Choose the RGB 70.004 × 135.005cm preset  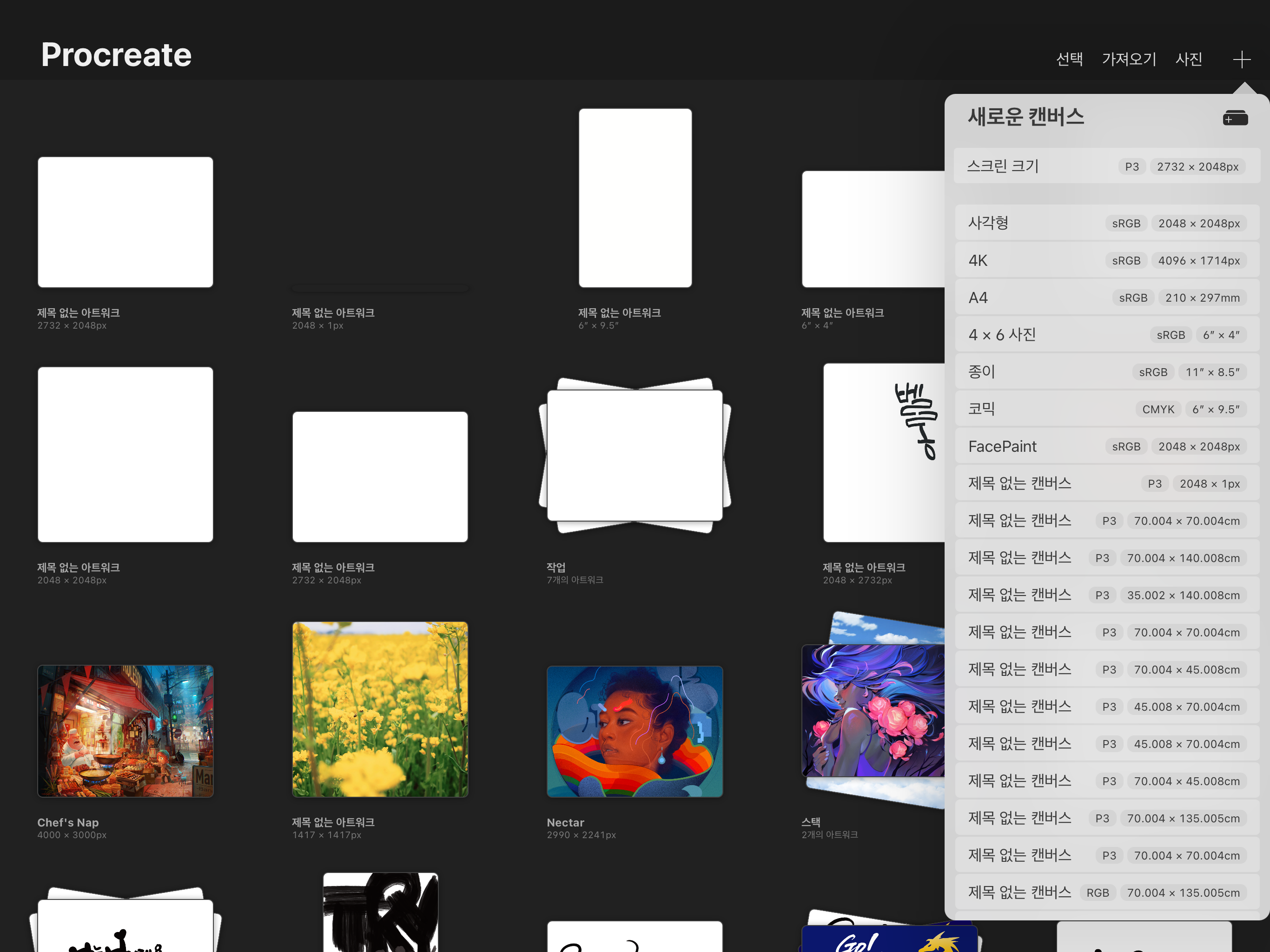point(1106,893)
